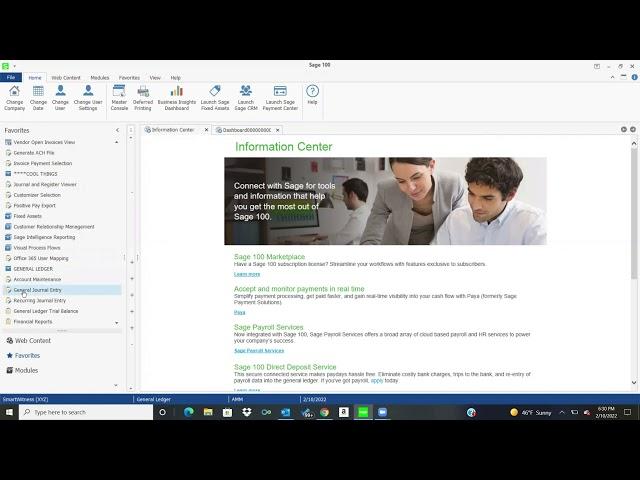
Task: Open the File menu
Action: click(11, 78)
